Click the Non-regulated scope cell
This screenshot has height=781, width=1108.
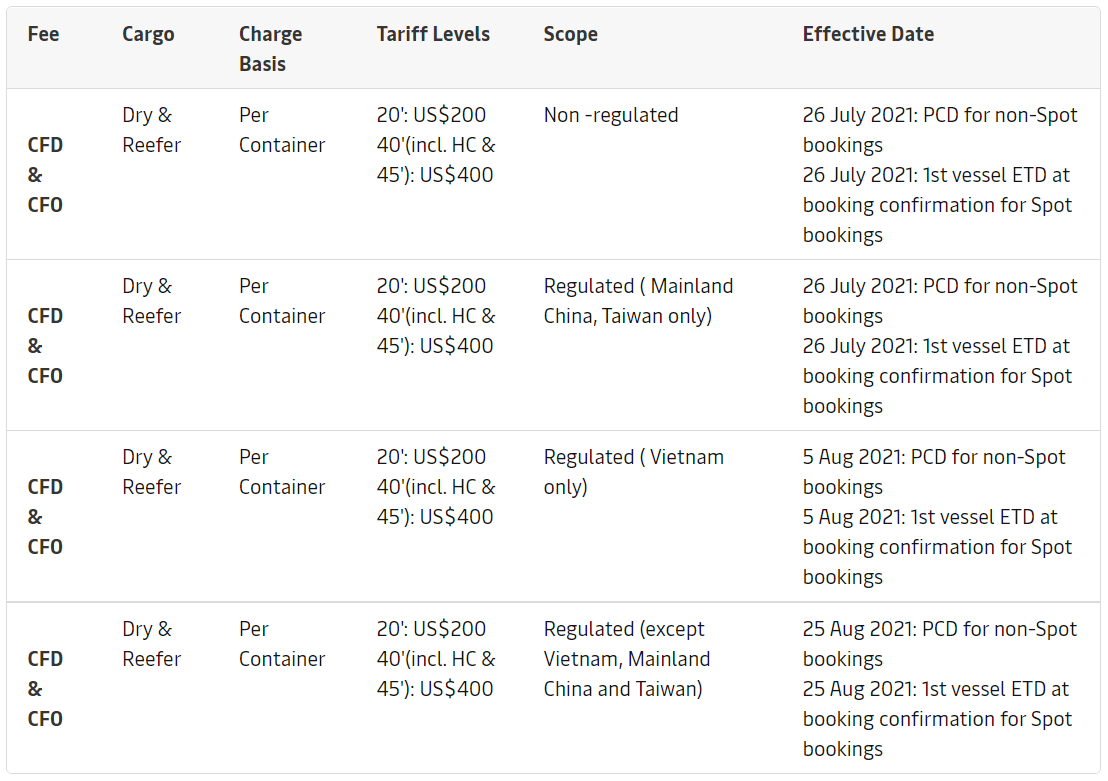[611, 115]
